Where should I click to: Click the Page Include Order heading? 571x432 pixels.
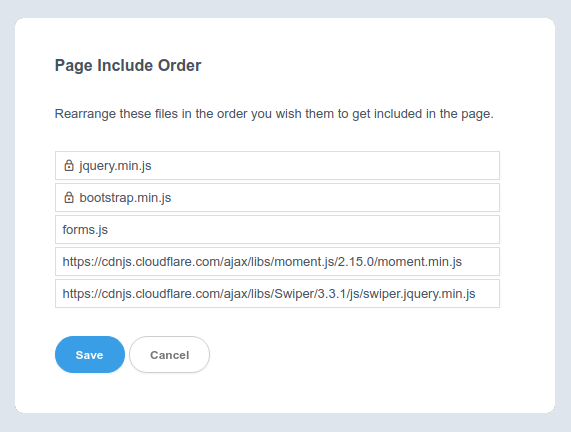click(128, 66)
